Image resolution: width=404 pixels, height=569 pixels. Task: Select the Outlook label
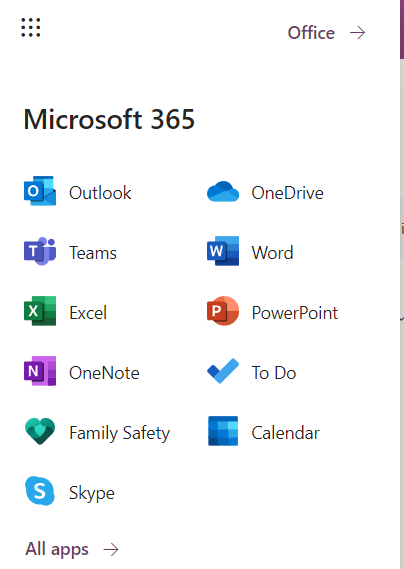click(100, 193)
